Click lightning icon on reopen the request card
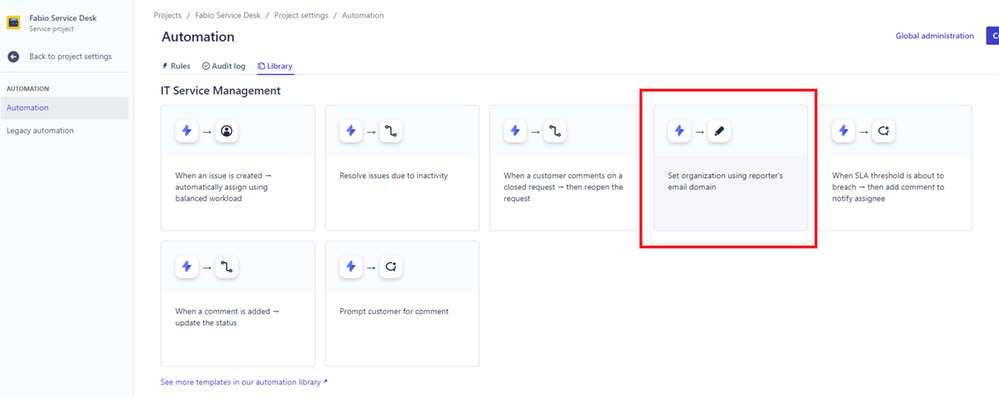999x397 pixels. tap(515, 131)
